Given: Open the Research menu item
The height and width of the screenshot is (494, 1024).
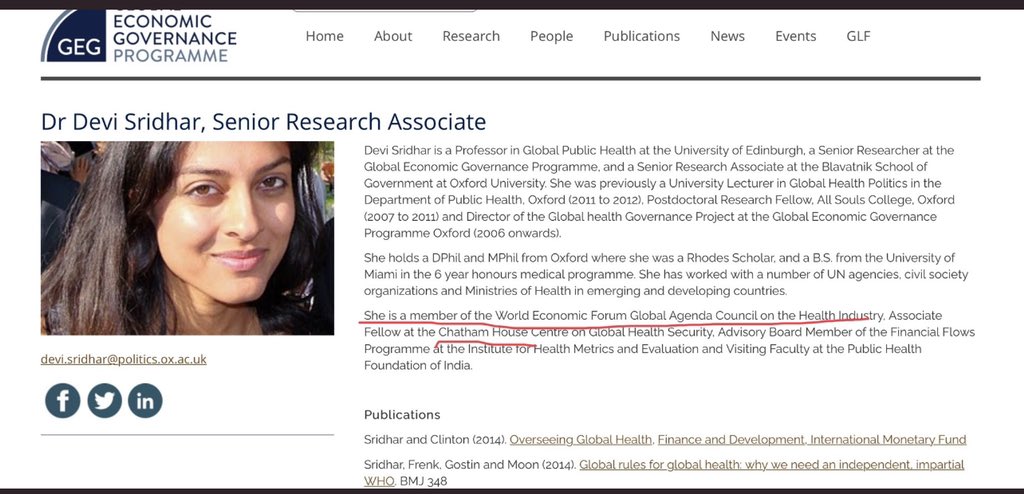Looking at the screenshot, I should 471,37.
